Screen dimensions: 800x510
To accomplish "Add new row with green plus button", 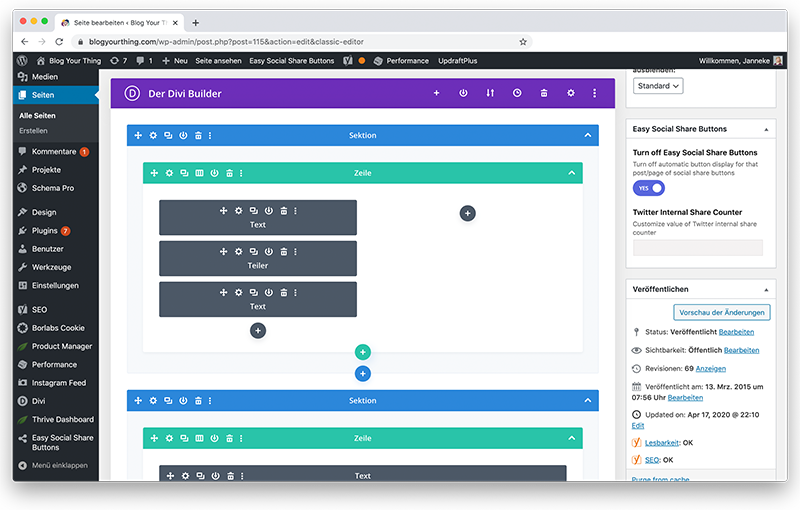I will [363, 352].
